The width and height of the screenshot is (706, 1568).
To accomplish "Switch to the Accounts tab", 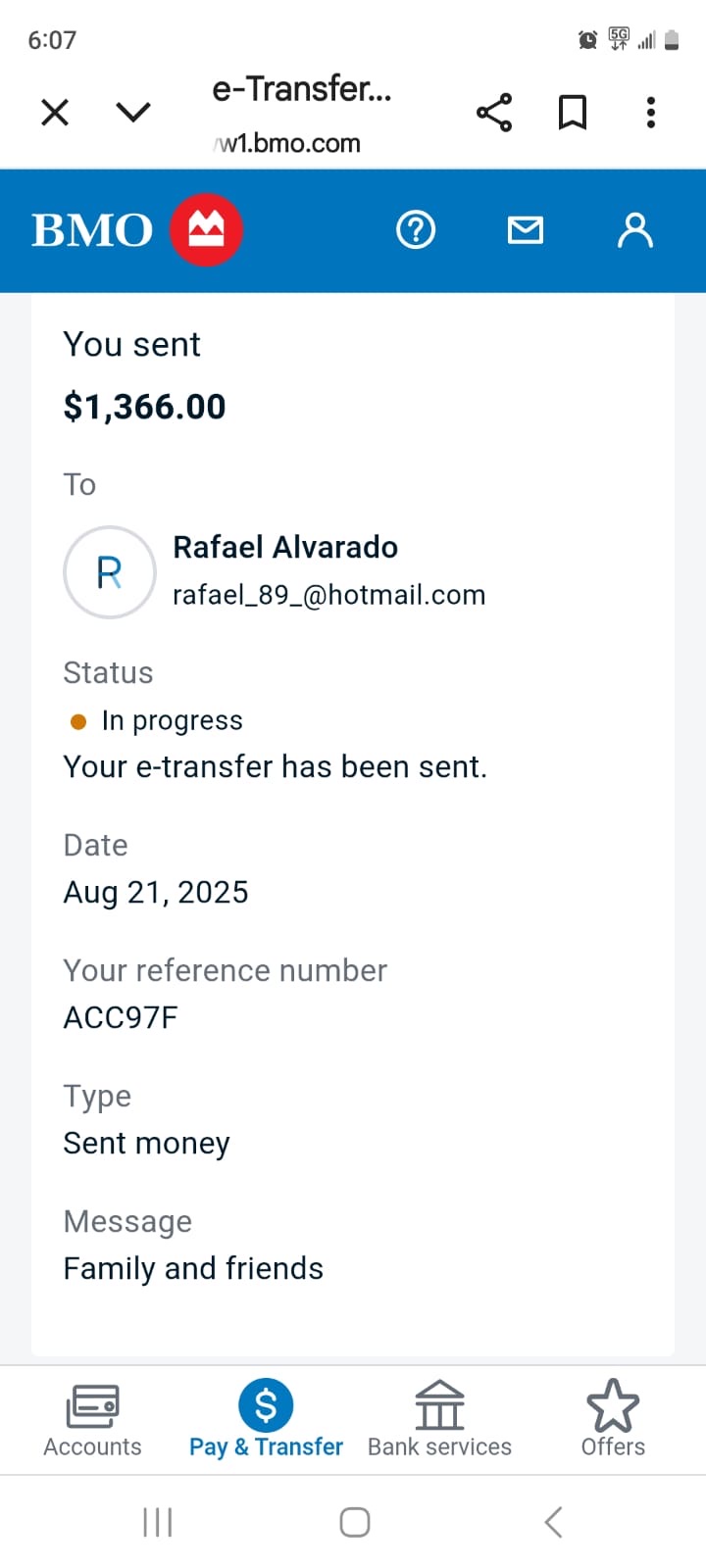I will [x=92, y=1418].
